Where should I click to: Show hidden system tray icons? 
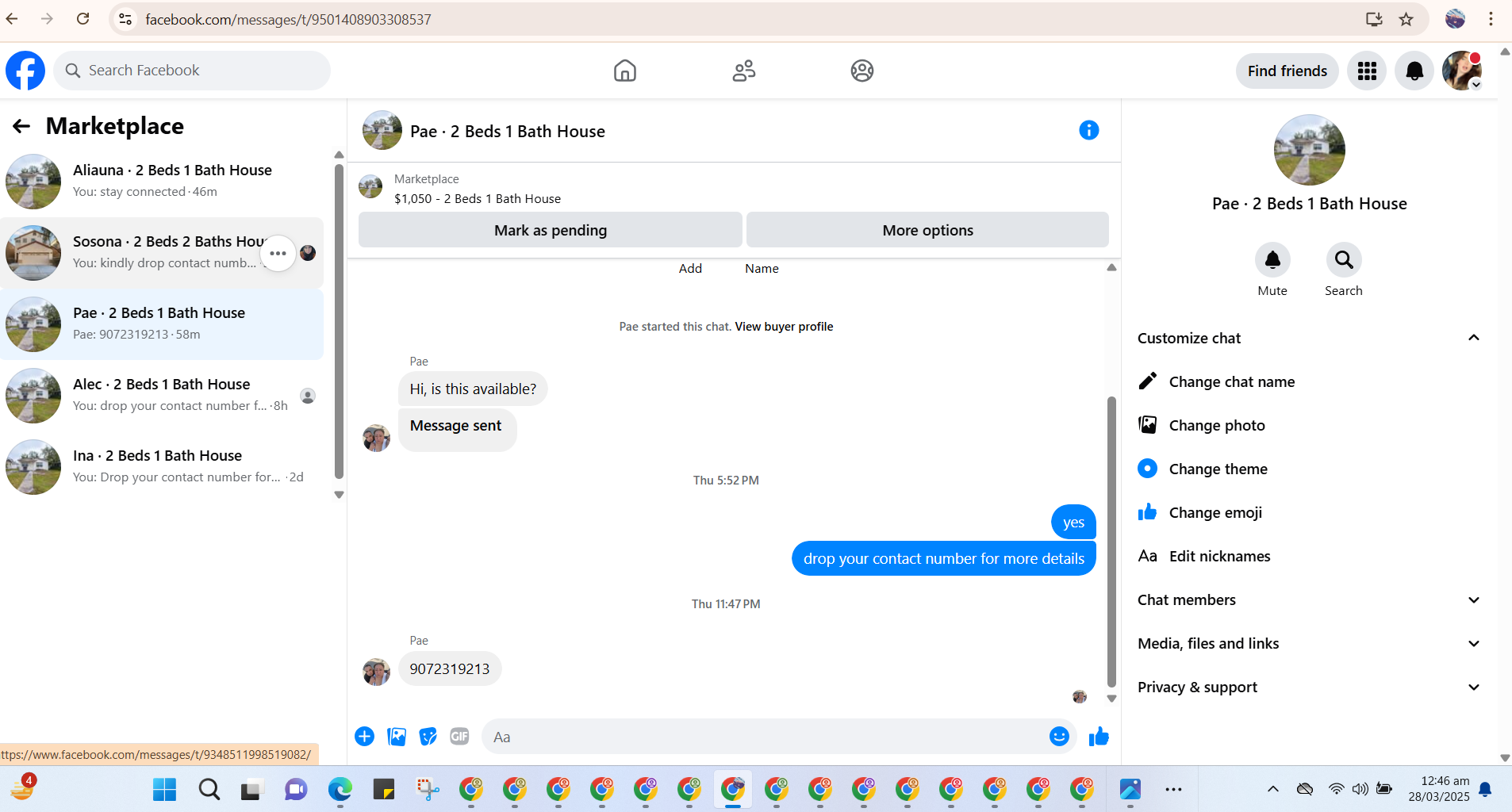(x=1273, y=789)
